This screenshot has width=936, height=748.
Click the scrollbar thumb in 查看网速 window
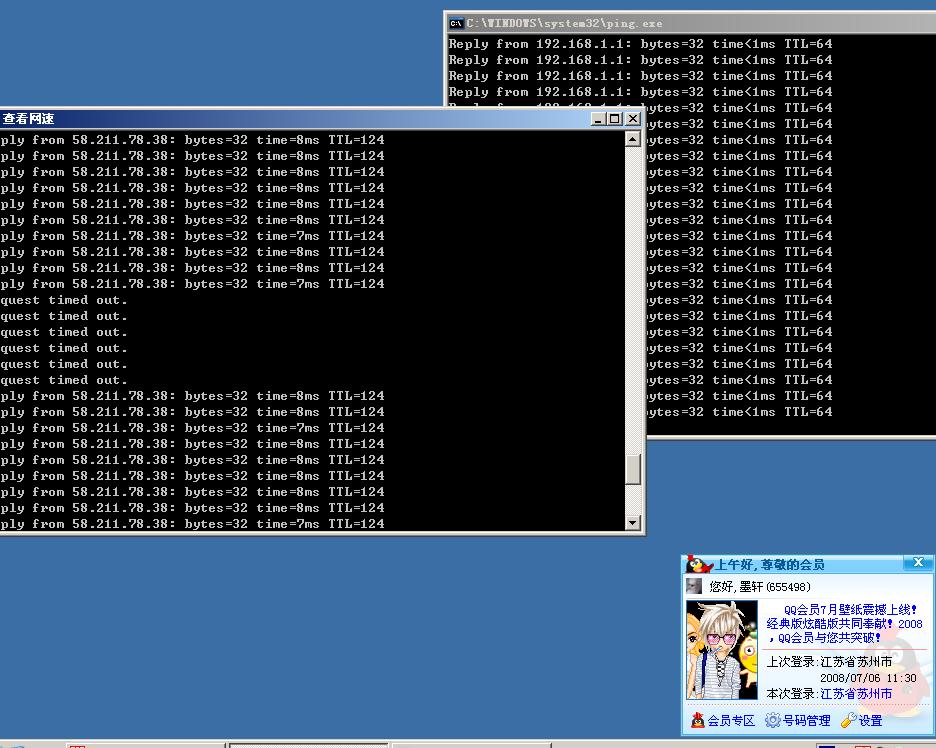point(633,469)
